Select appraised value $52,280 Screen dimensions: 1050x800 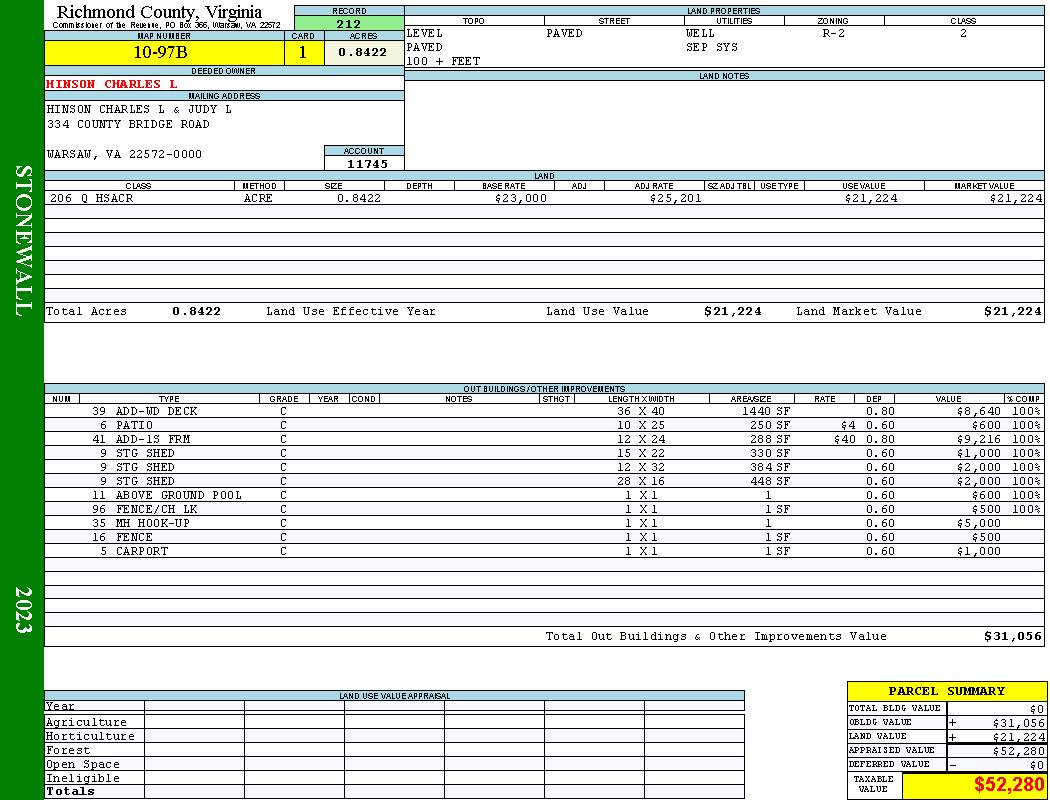(x=1018, y=751)
